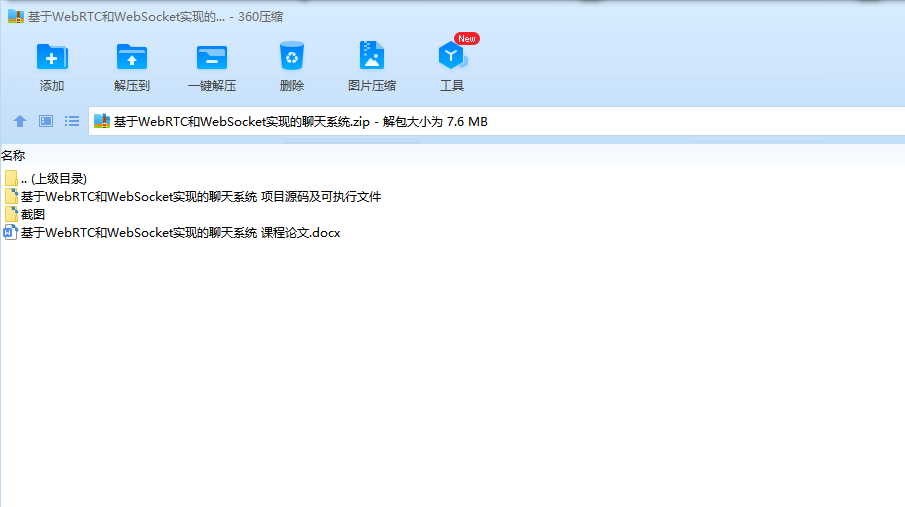905x507 pixels.
Task: Click the red New badge on 工具
Action: tap(467, 39)
